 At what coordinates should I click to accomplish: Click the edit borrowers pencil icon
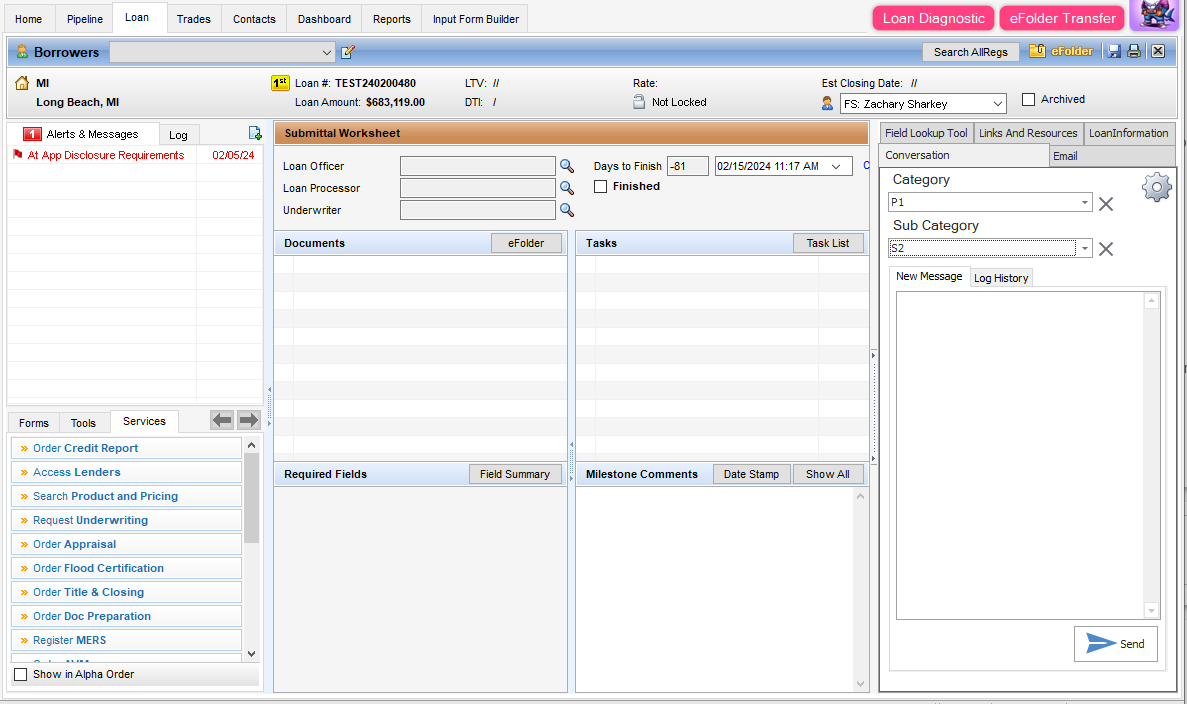coord(348,52)
